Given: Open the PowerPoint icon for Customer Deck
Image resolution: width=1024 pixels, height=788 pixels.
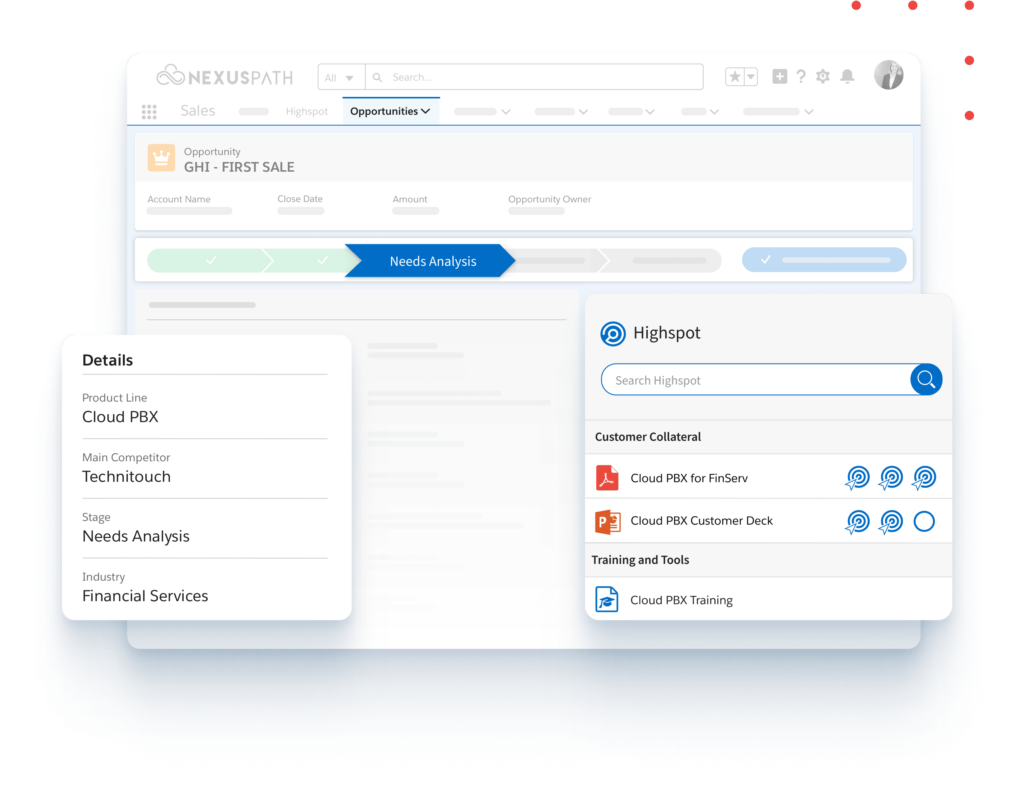Looking at the screenshot, I should coord(607,521).
